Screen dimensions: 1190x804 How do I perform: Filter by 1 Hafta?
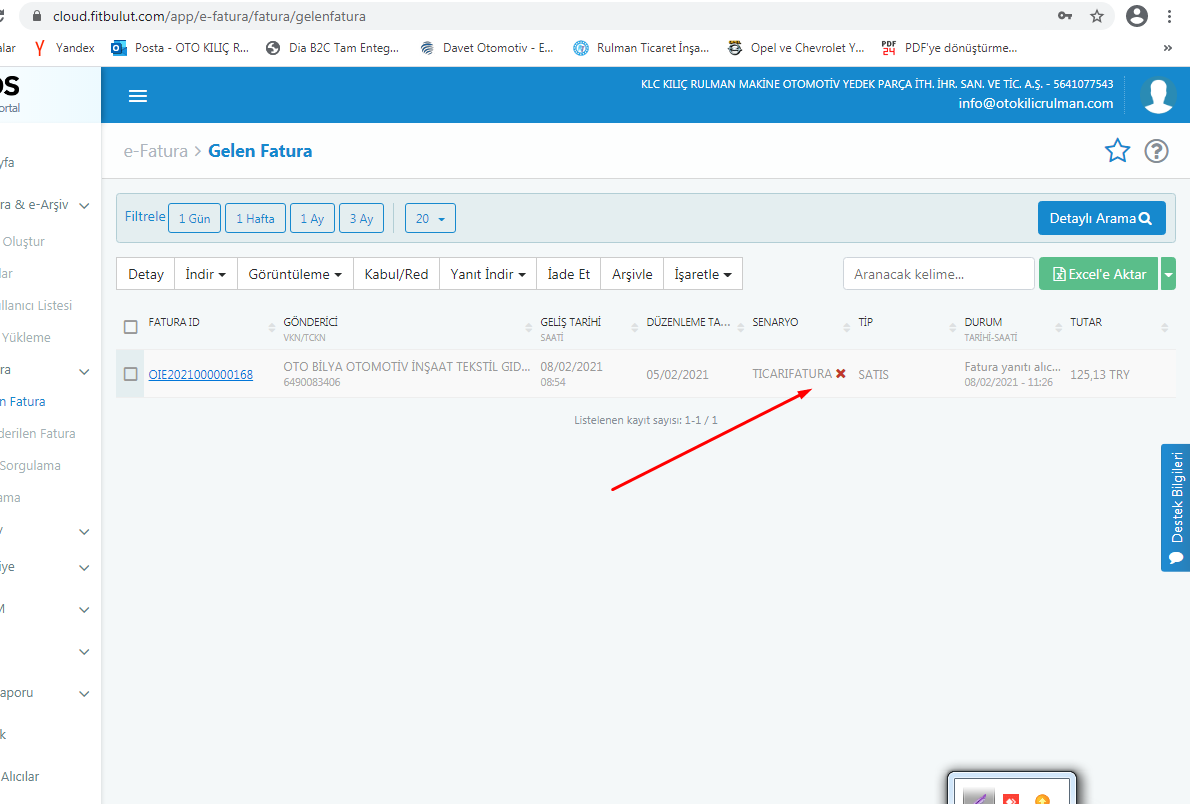[x=255, y=219]
